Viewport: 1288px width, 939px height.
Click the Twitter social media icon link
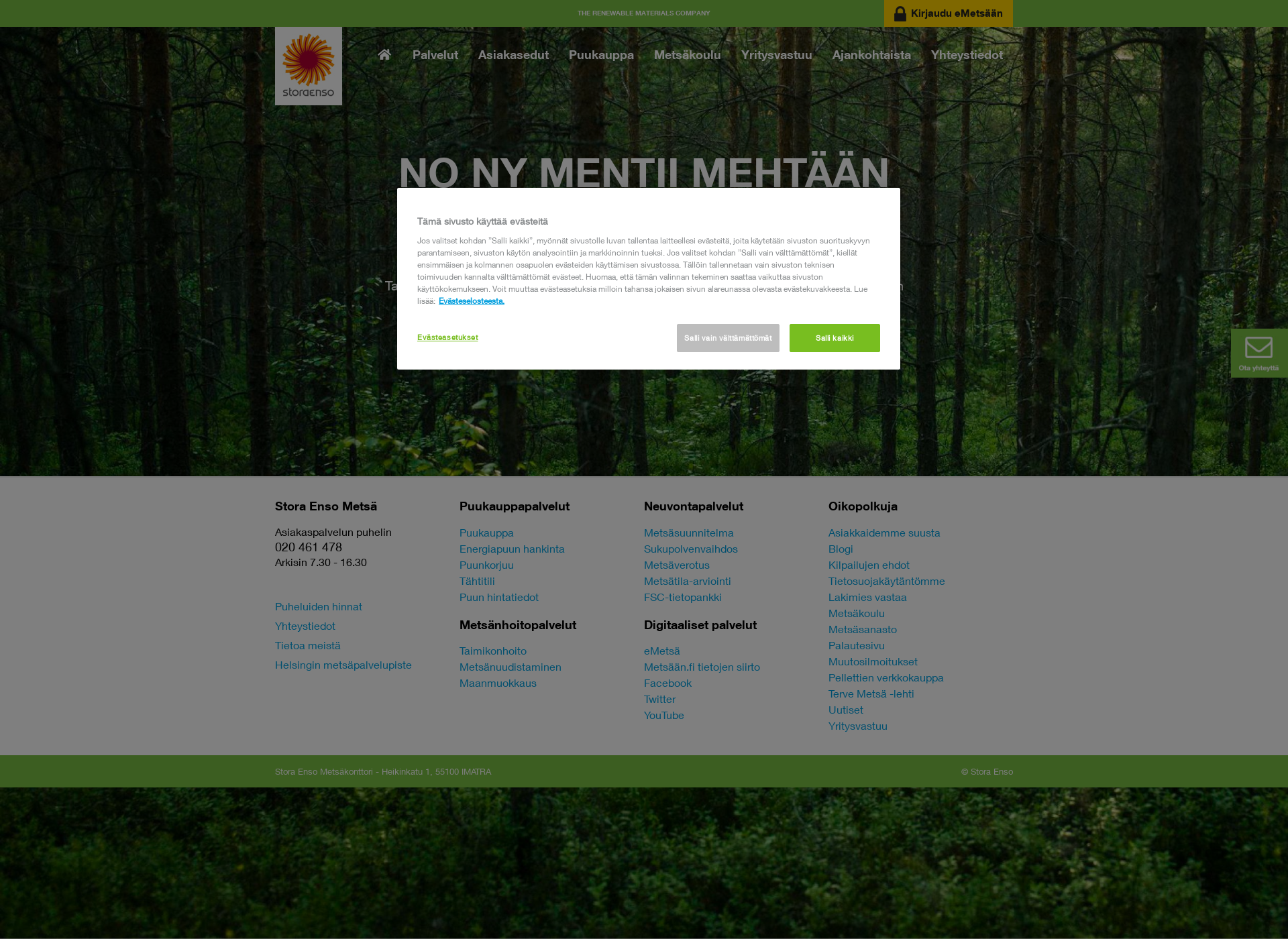[659, 698]
